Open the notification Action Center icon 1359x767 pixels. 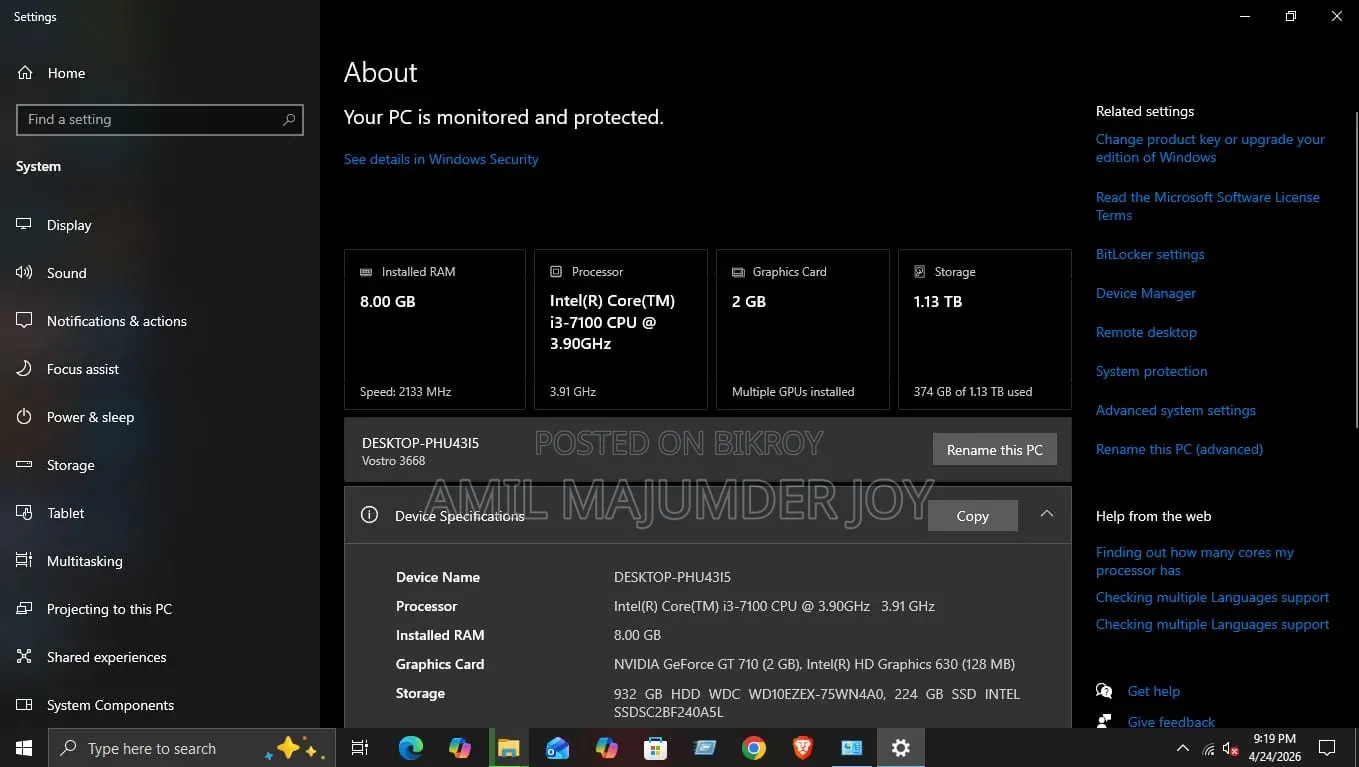click(1327, 748)
